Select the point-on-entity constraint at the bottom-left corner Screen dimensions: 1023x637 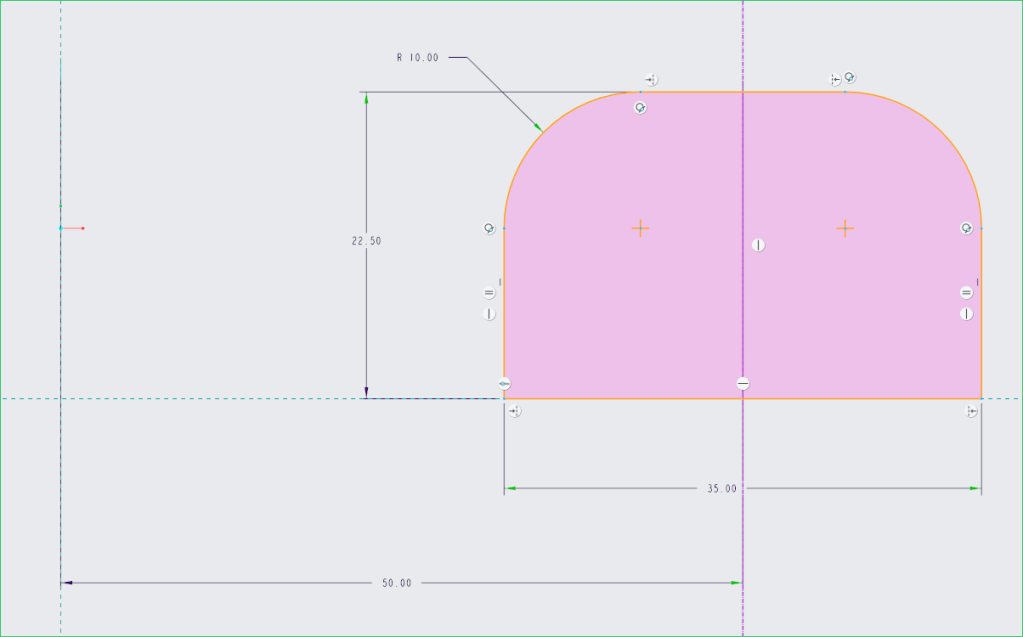(504, 384)
